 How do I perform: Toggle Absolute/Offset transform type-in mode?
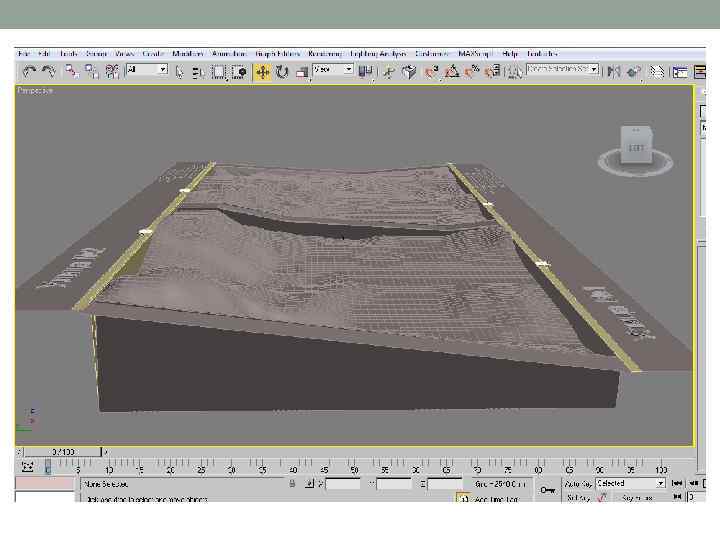[309, 484]
